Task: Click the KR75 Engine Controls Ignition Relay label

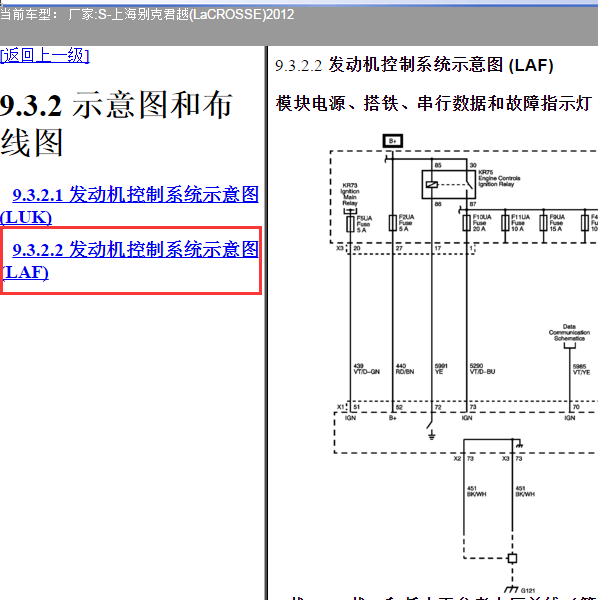Action: tap(499, 178)
